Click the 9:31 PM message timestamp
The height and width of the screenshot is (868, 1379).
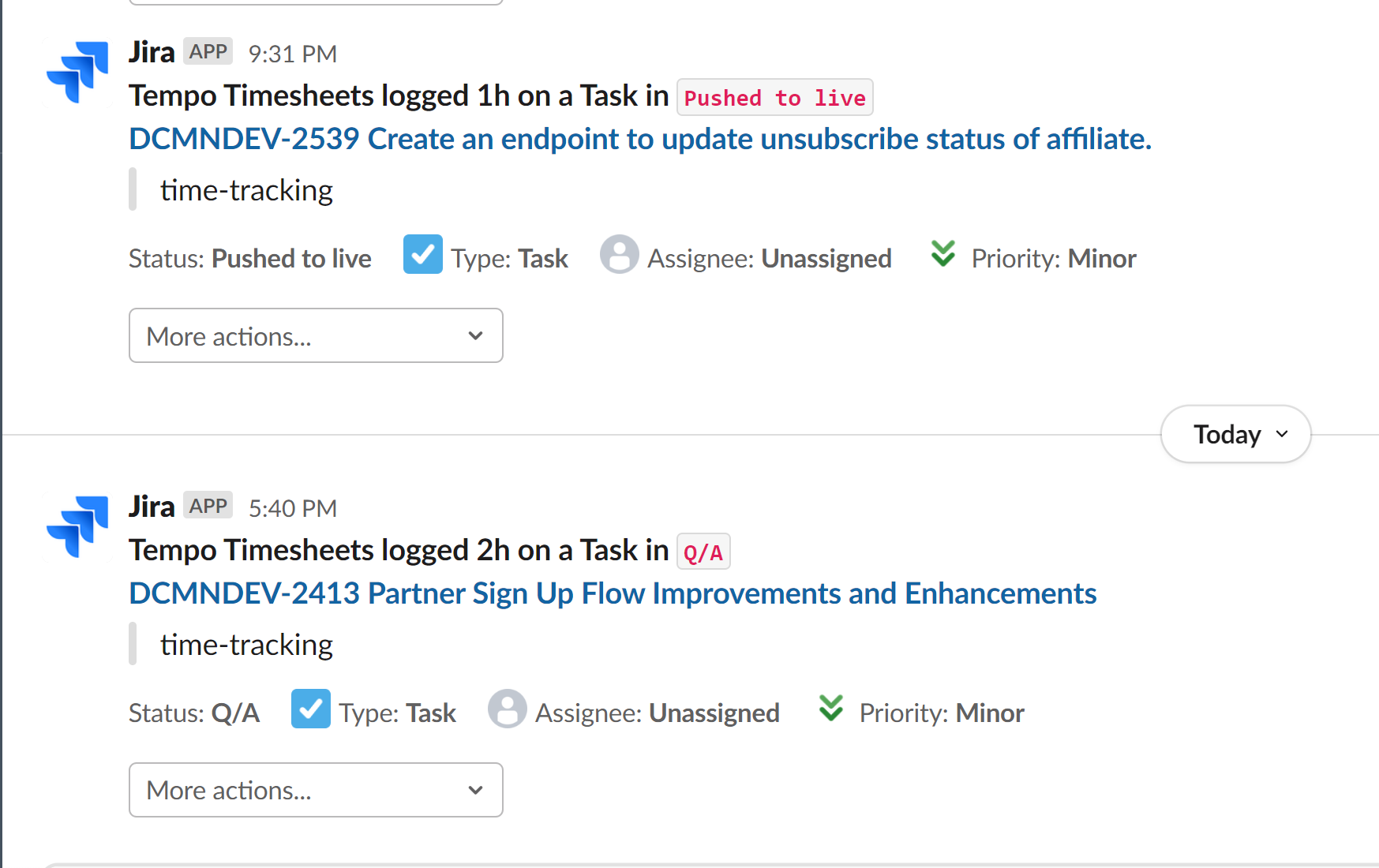click(x=293, y=54)
